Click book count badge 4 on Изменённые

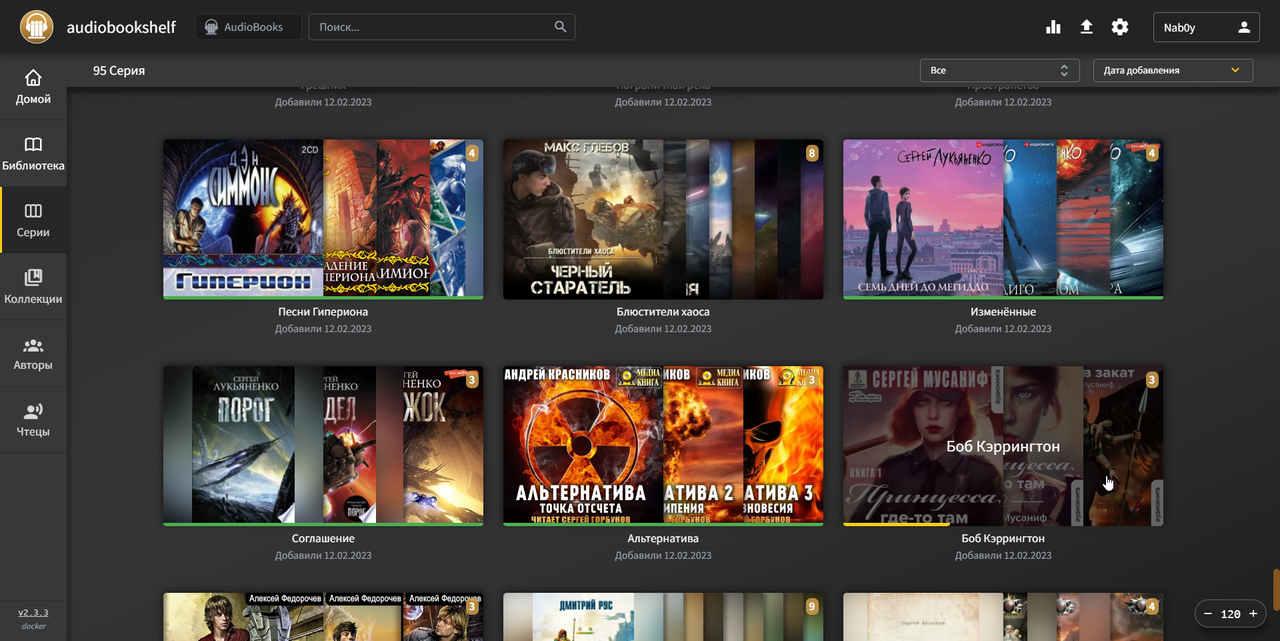pos(1152,153)
